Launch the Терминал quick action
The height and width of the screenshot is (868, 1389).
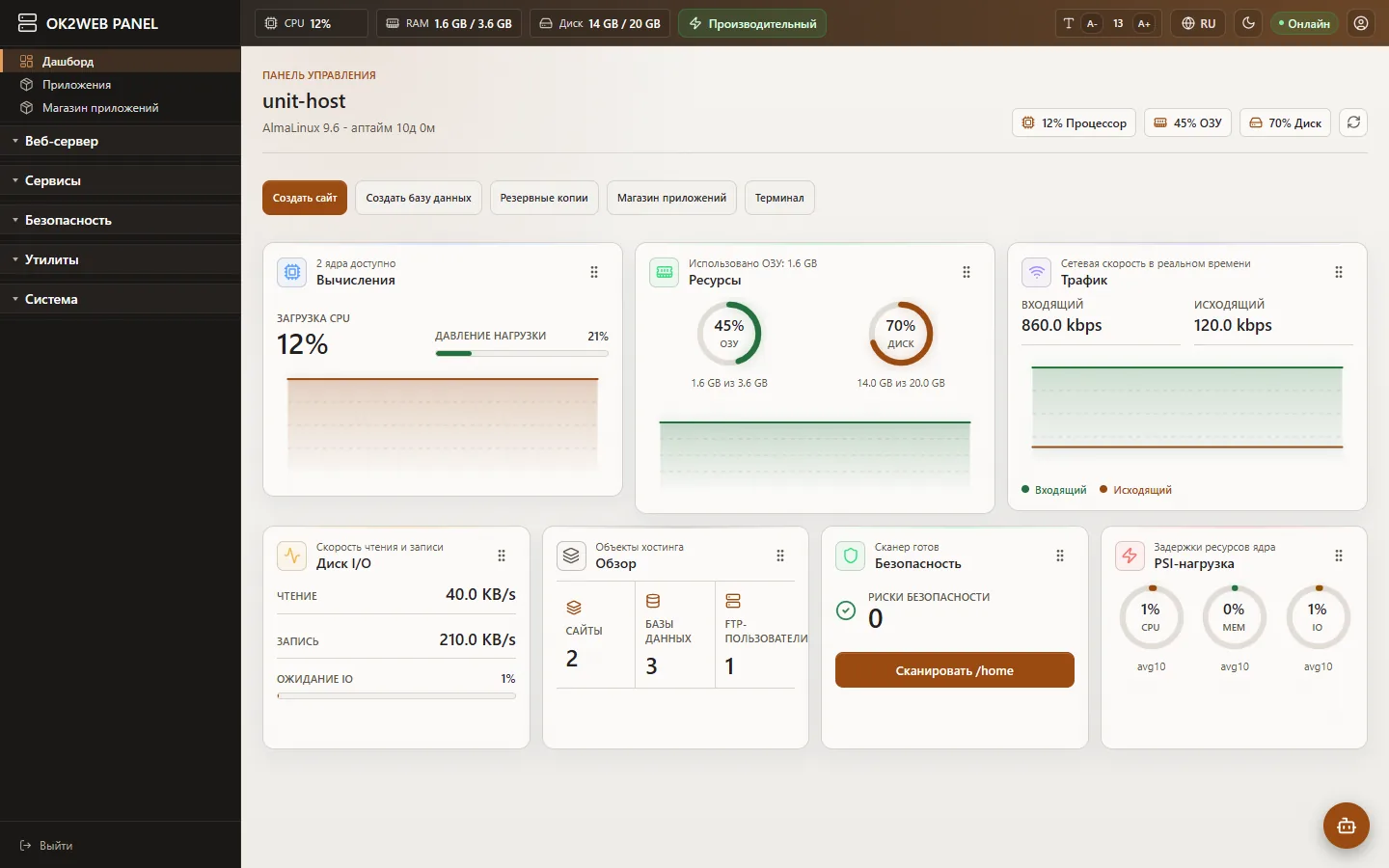779,198
